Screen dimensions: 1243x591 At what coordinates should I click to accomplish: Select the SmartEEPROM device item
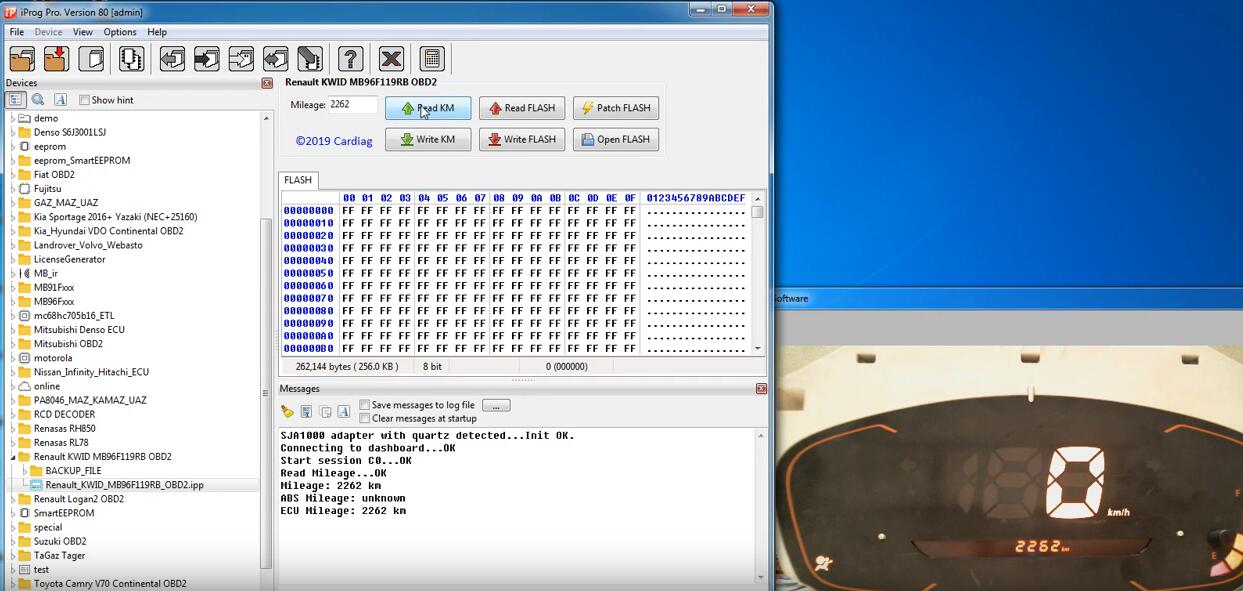point(64,513)
